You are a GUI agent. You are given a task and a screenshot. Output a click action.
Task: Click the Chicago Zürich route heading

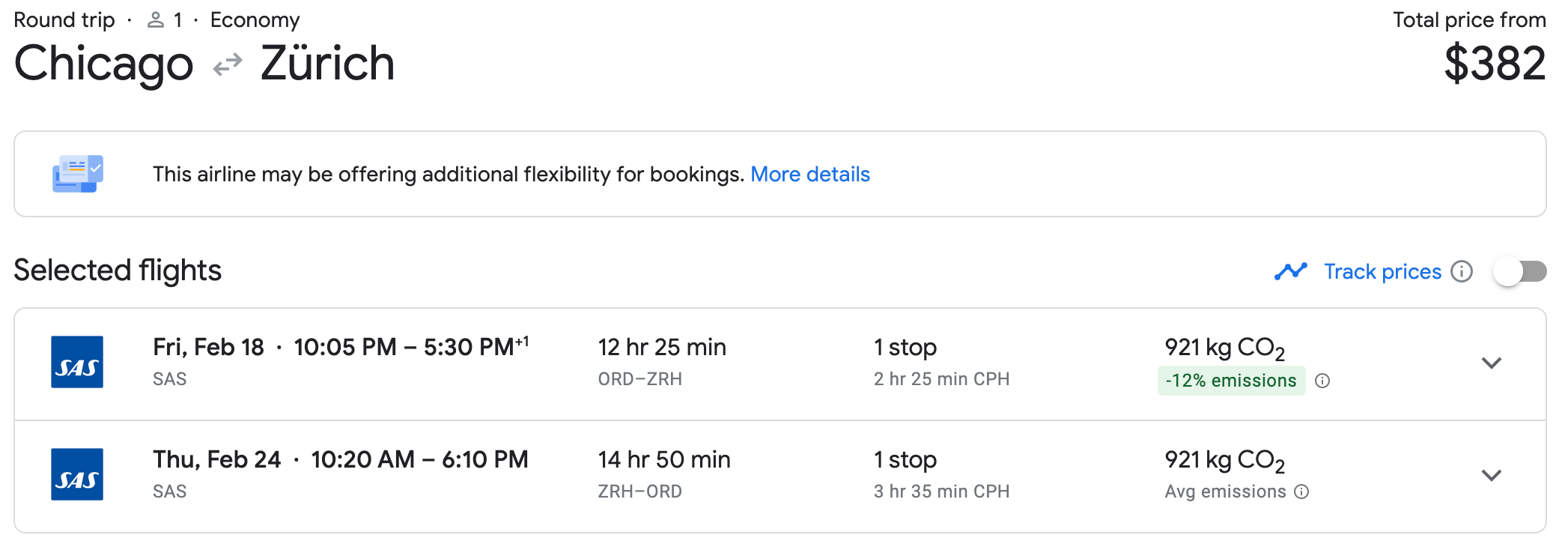[x=204, y=63]
